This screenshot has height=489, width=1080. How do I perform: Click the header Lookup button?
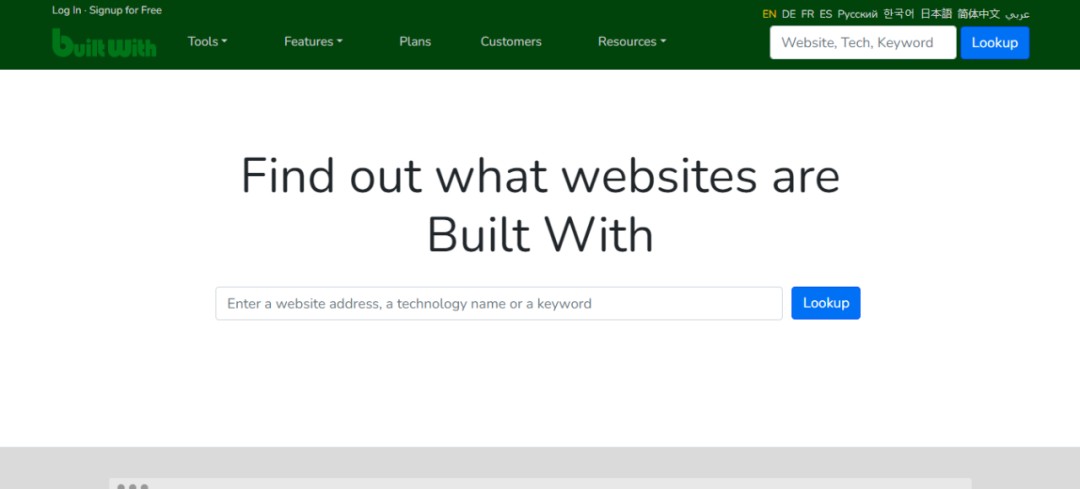tap(995, 43)
